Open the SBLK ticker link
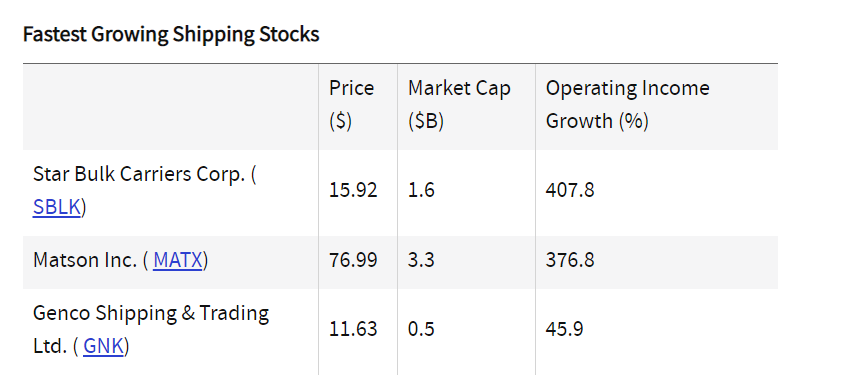Viewport: 850px width, 377px height. (56, 207)
